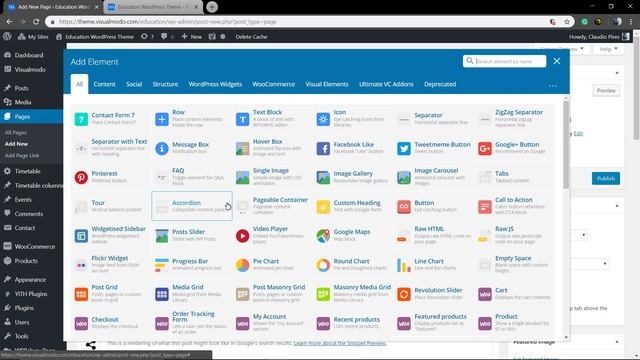Follow the Learn more about Snippet Preview link
The width and height of the screenshot is (640, 360).
pos(340,343)
